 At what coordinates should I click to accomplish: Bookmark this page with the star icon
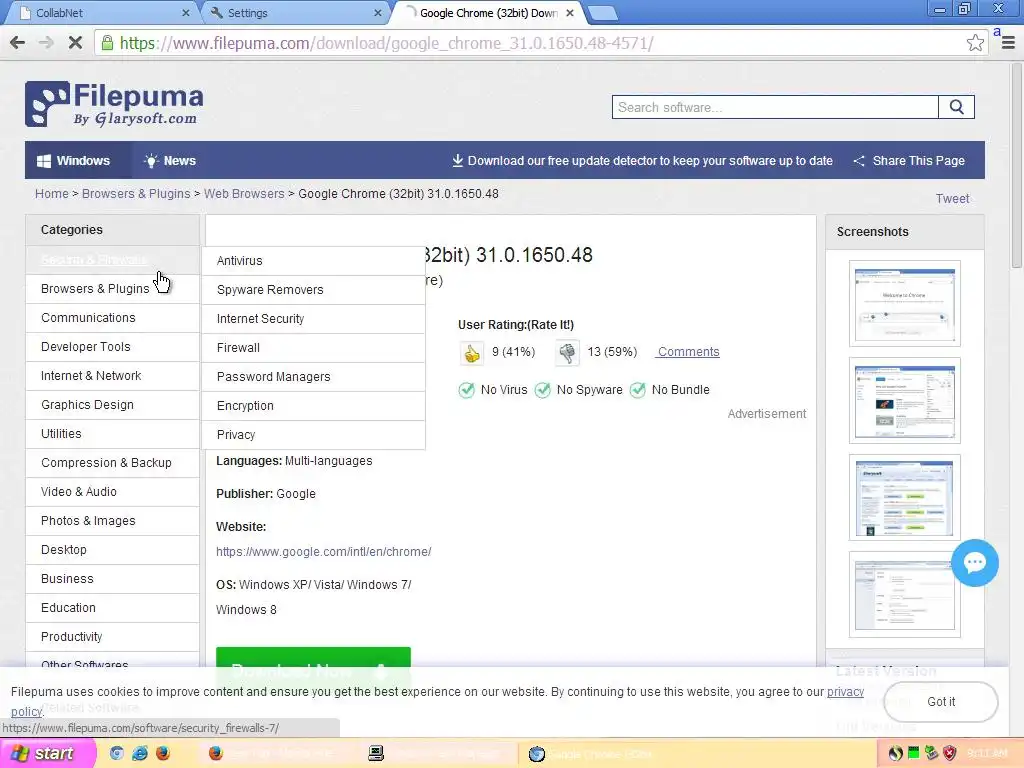[975, 43]
